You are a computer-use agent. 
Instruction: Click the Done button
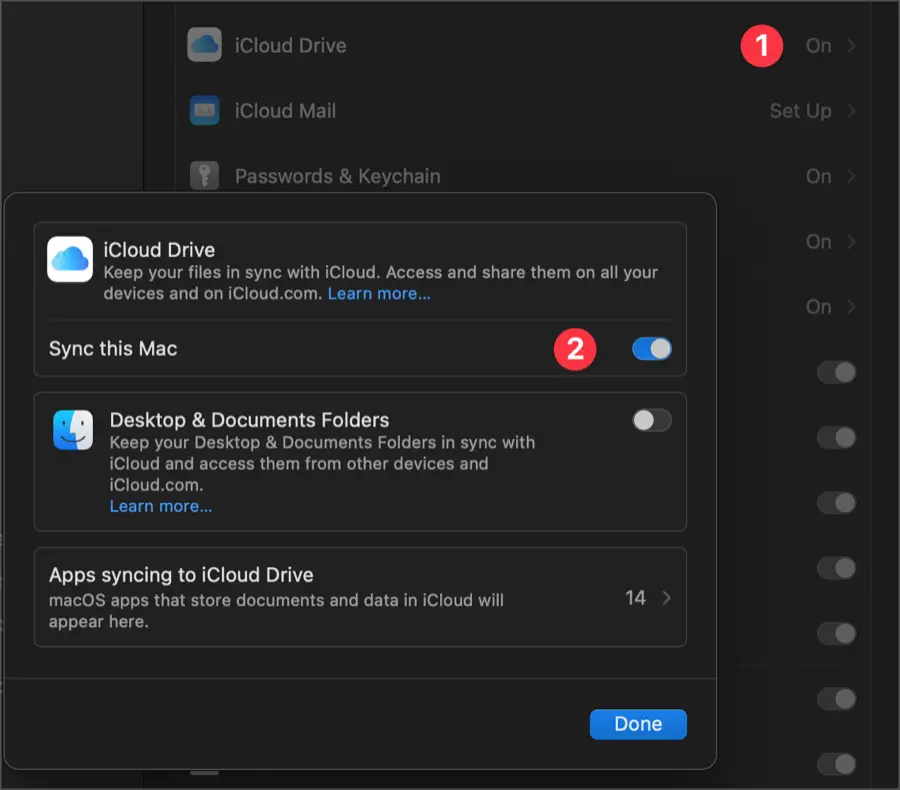(638, 724)
